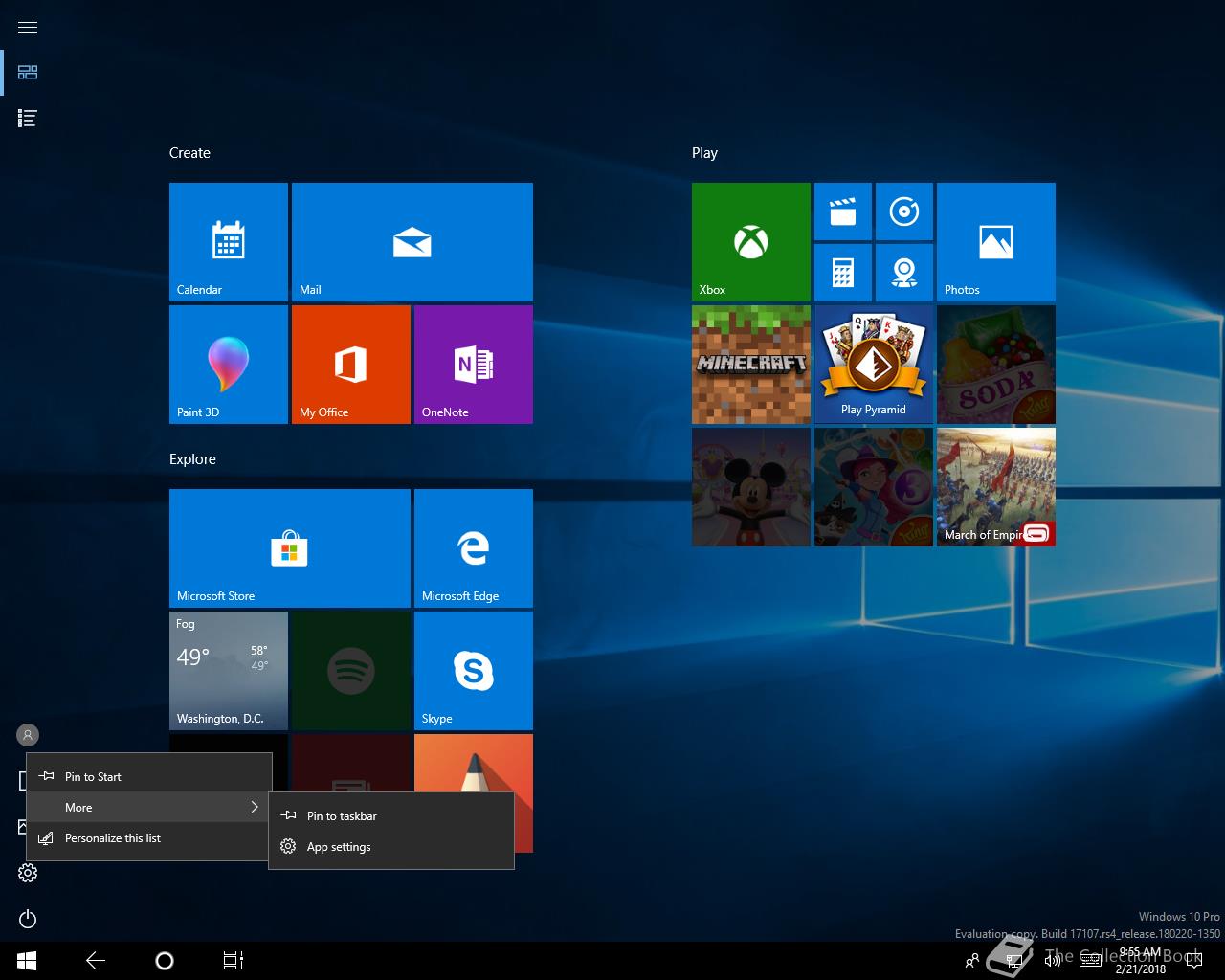Open the Photos tile
The height and width of the screenshot is (980, 1225).
coord(996,242)
